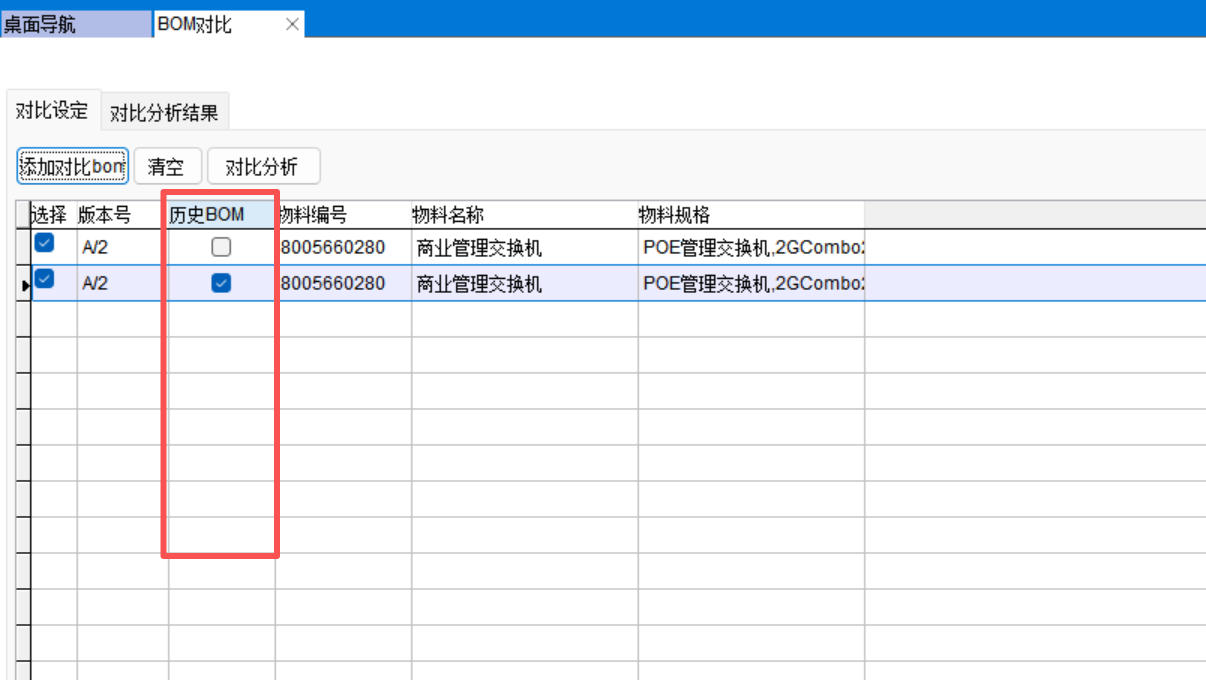Switch to the 桌面导航 tab
The width and height of the screenshot is (1206, 680).
click(76, 25)
